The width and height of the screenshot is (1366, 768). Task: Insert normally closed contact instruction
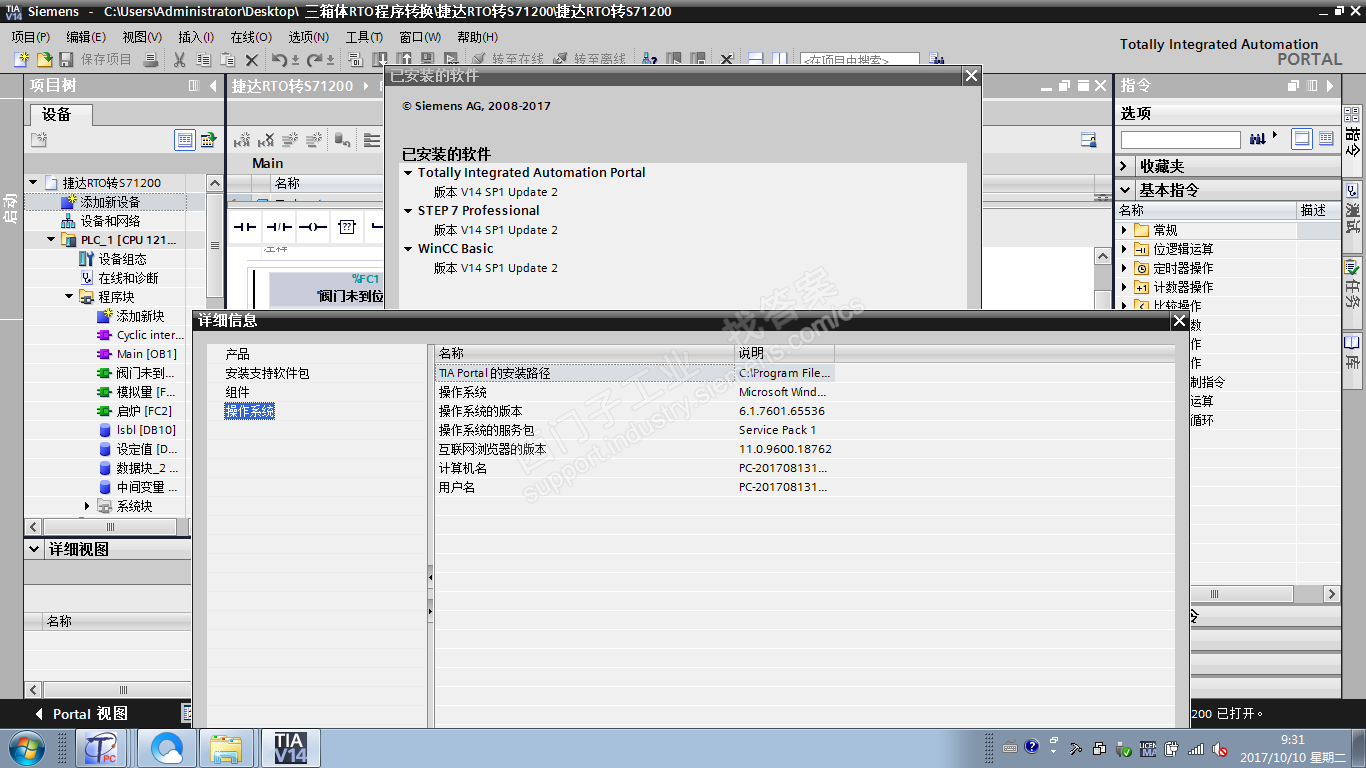(279, 228)
